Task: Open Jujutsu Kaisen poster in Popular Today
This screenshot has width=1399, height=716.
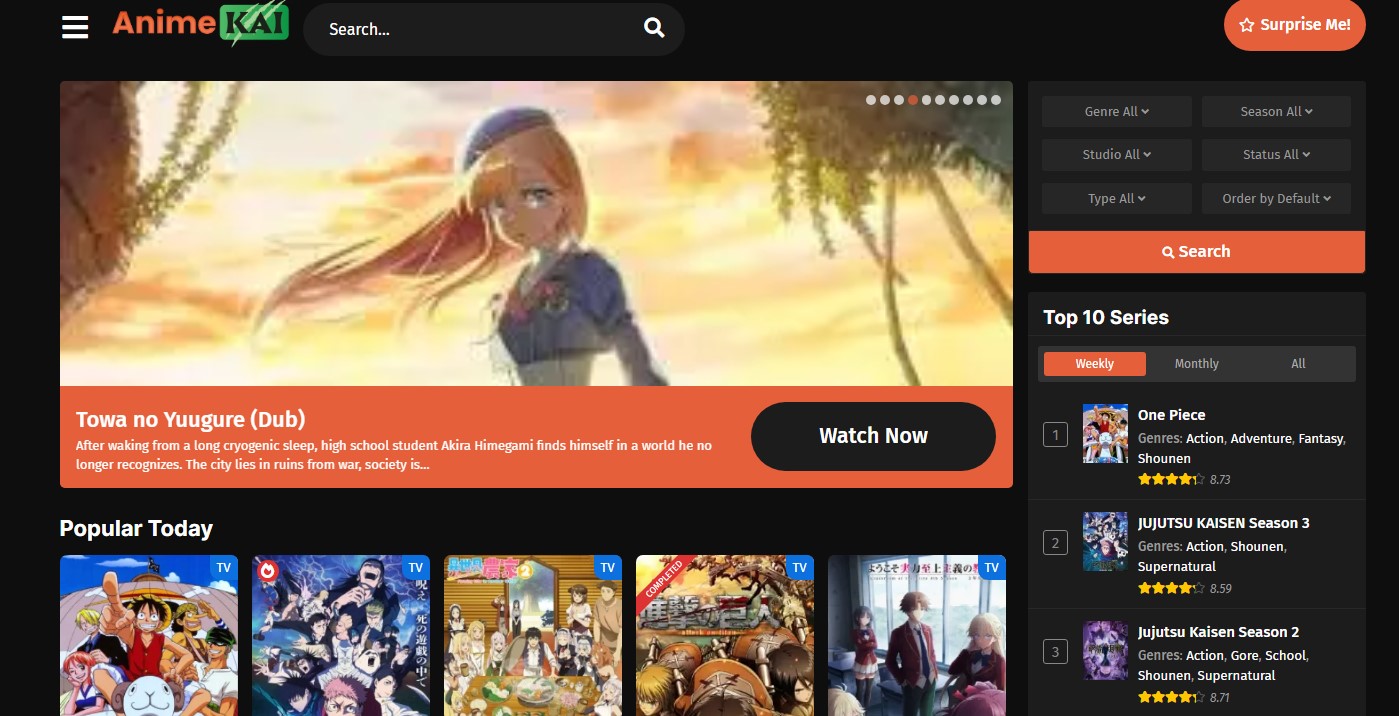Action: click(x=341, y=636)
